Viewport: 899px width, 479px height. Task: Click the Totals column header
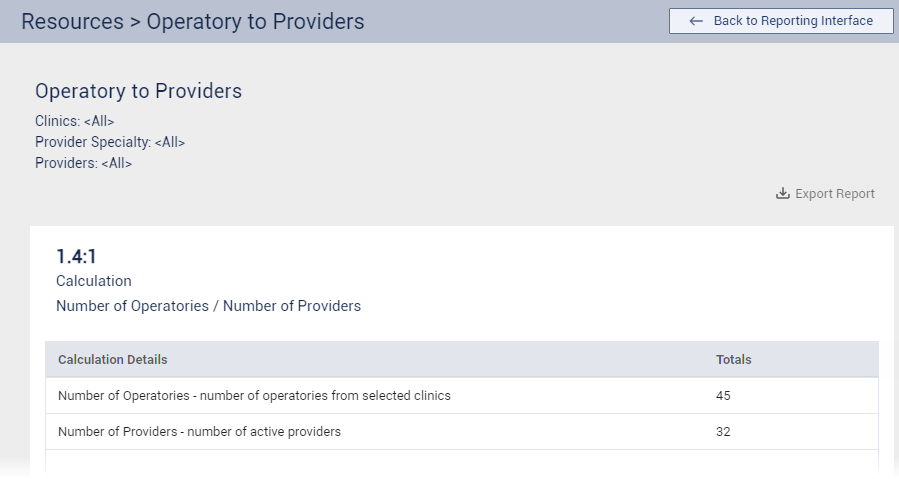pos(733,360)
